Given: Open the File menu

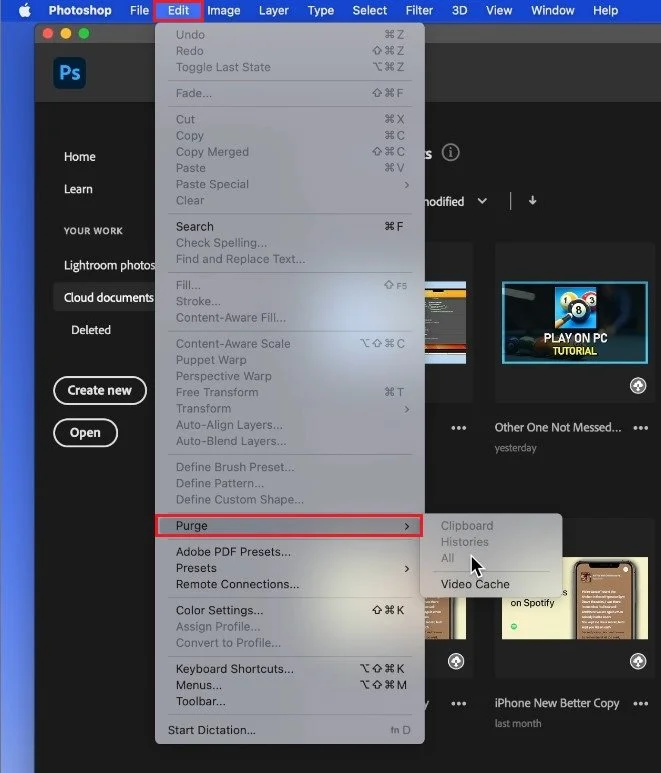Looking at the screenshot, I should click(x=139, y=10).
